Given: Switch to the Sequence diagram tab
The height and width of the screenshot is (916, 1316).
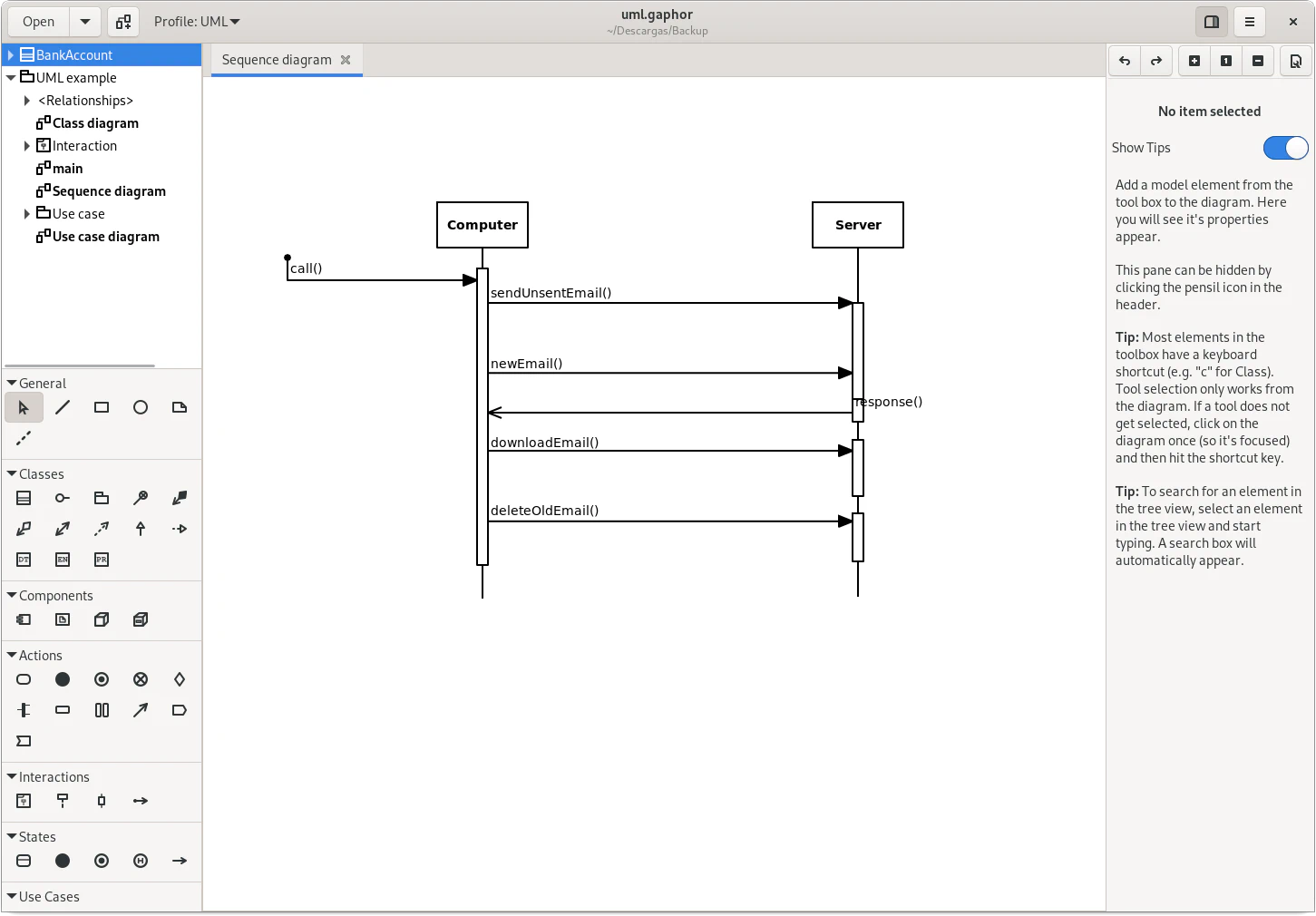Looking at the screenshot, I should (x=277, y=60).
